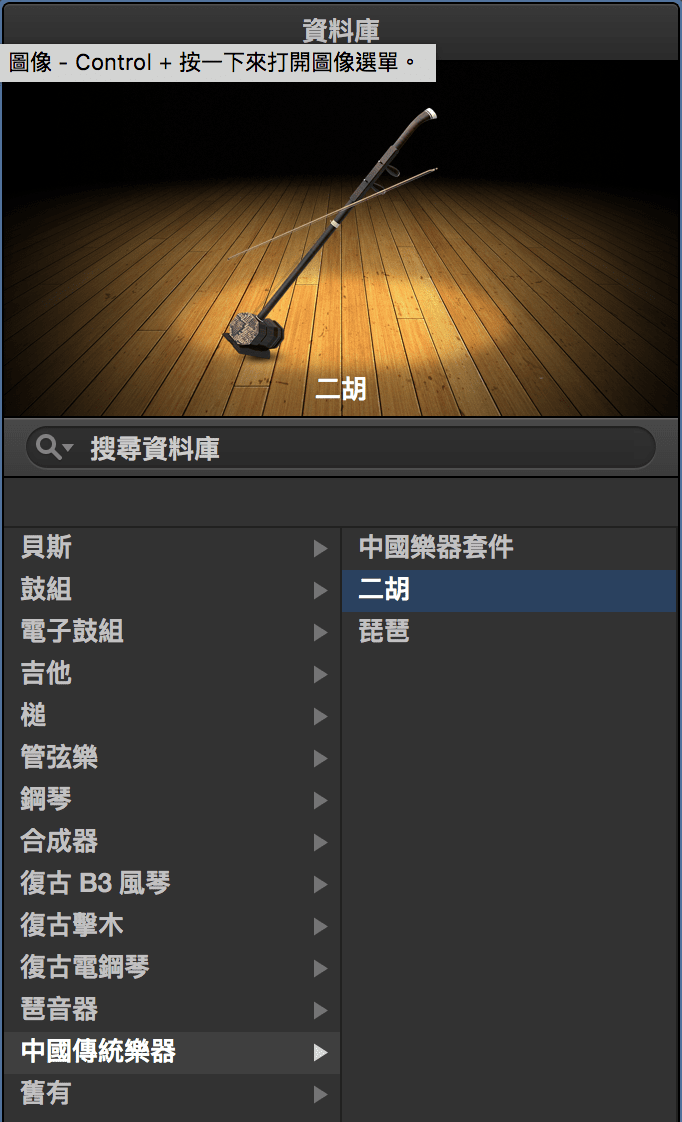This screenshot has height=1122, width=682.
Task: Choose the 琵琶 patch
Action: [509, 632]
